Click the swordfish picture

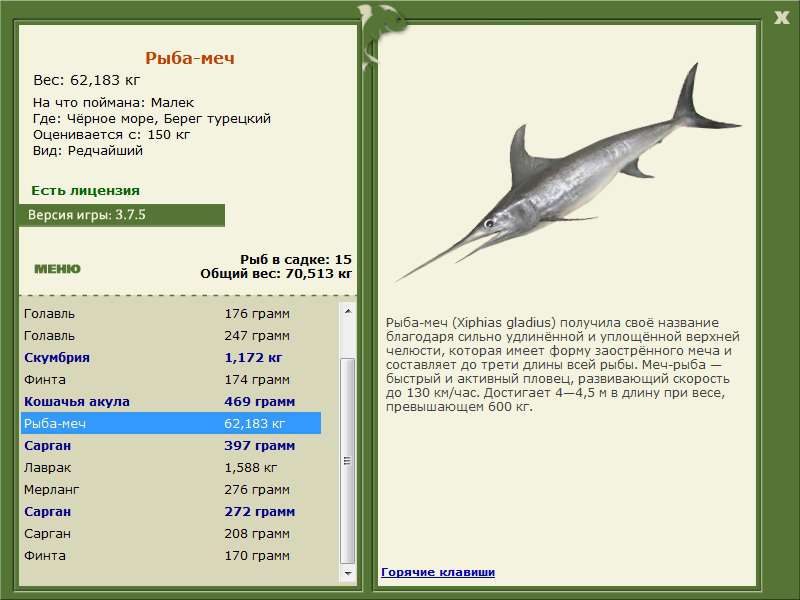point(568,172)
